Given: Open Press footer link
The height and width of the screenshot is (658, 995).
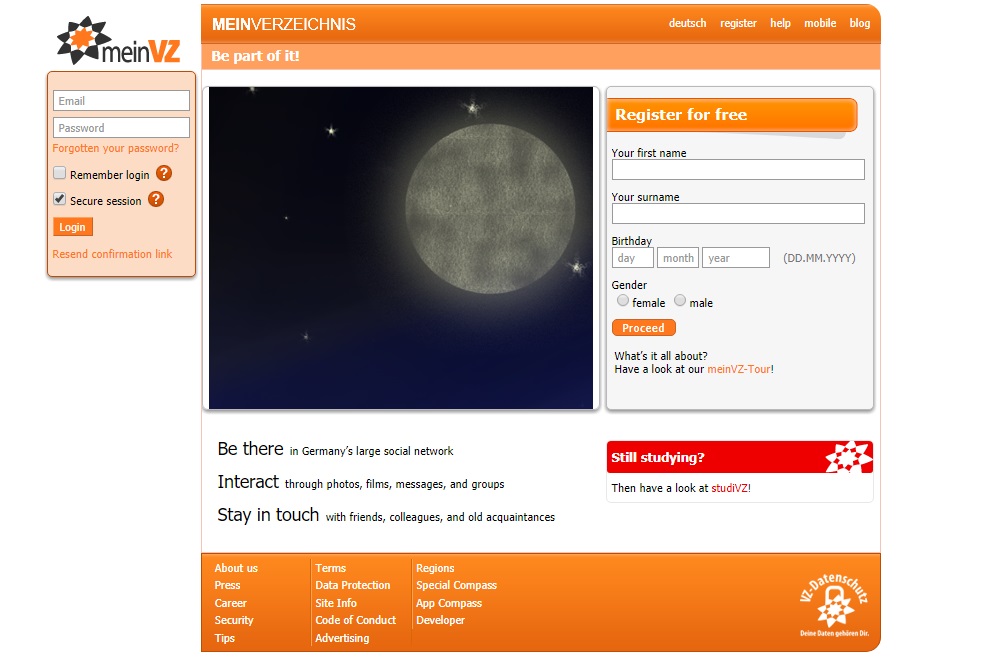Looking at the screenshot, I should coord(227,585).
